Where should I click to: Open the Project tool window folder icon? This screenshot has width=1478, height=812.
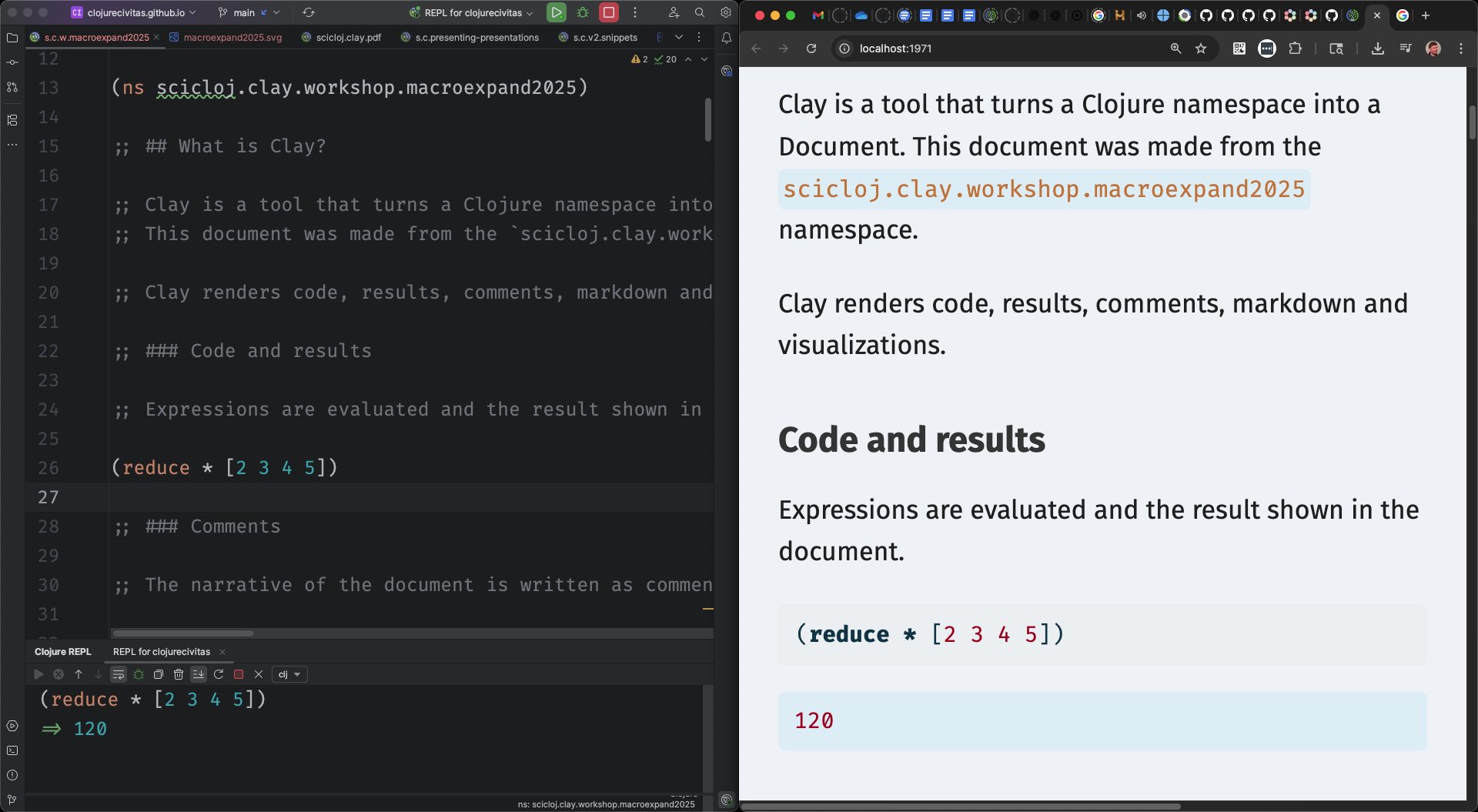[12, 38]
